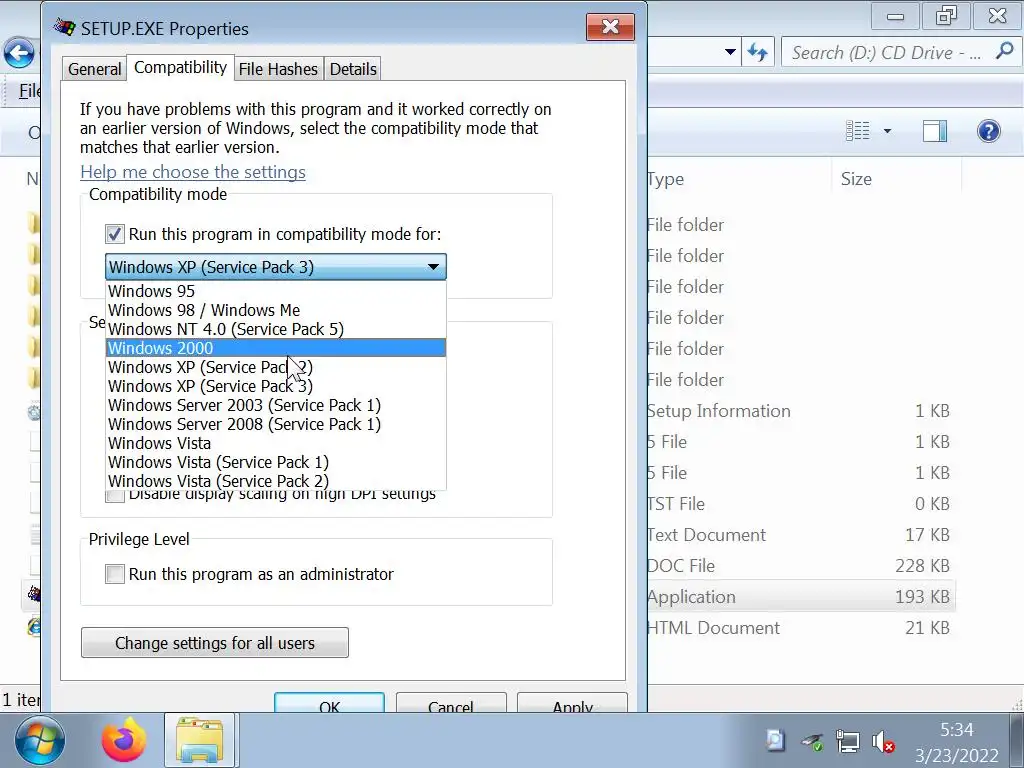Click the safely remove hardware tray icon

[x=812, y=741]
